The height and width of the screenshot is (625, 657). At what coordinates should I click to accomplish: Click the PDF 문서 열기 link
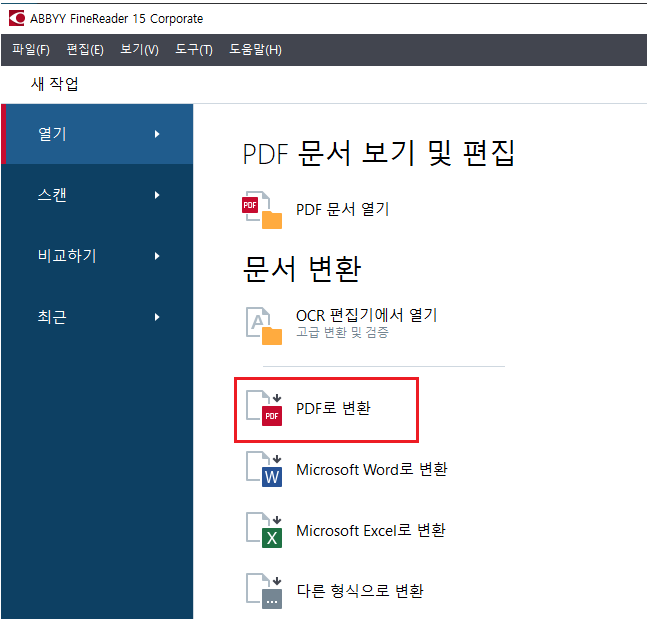click(343, 209)
